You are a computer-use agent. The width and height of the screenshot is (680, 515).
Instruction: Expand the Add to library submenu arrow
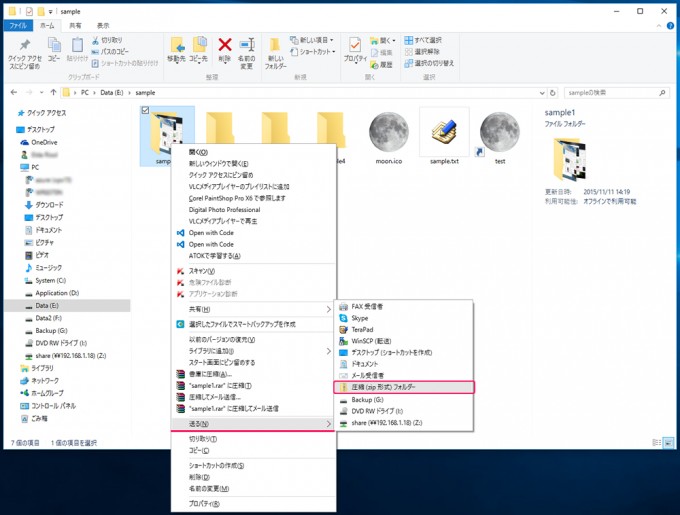328,351
